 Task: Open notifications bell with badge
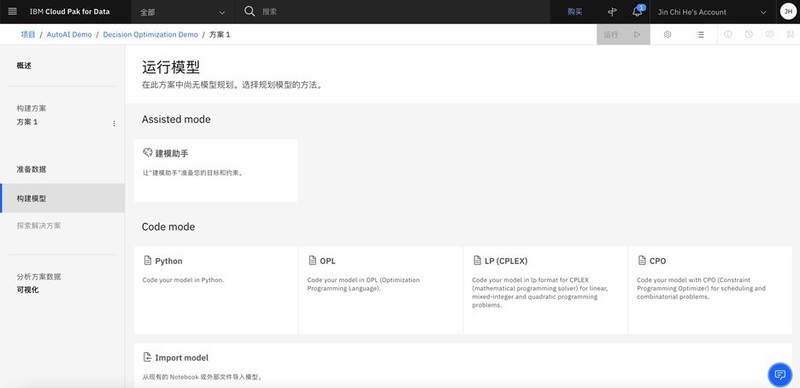tap(638, 11)
